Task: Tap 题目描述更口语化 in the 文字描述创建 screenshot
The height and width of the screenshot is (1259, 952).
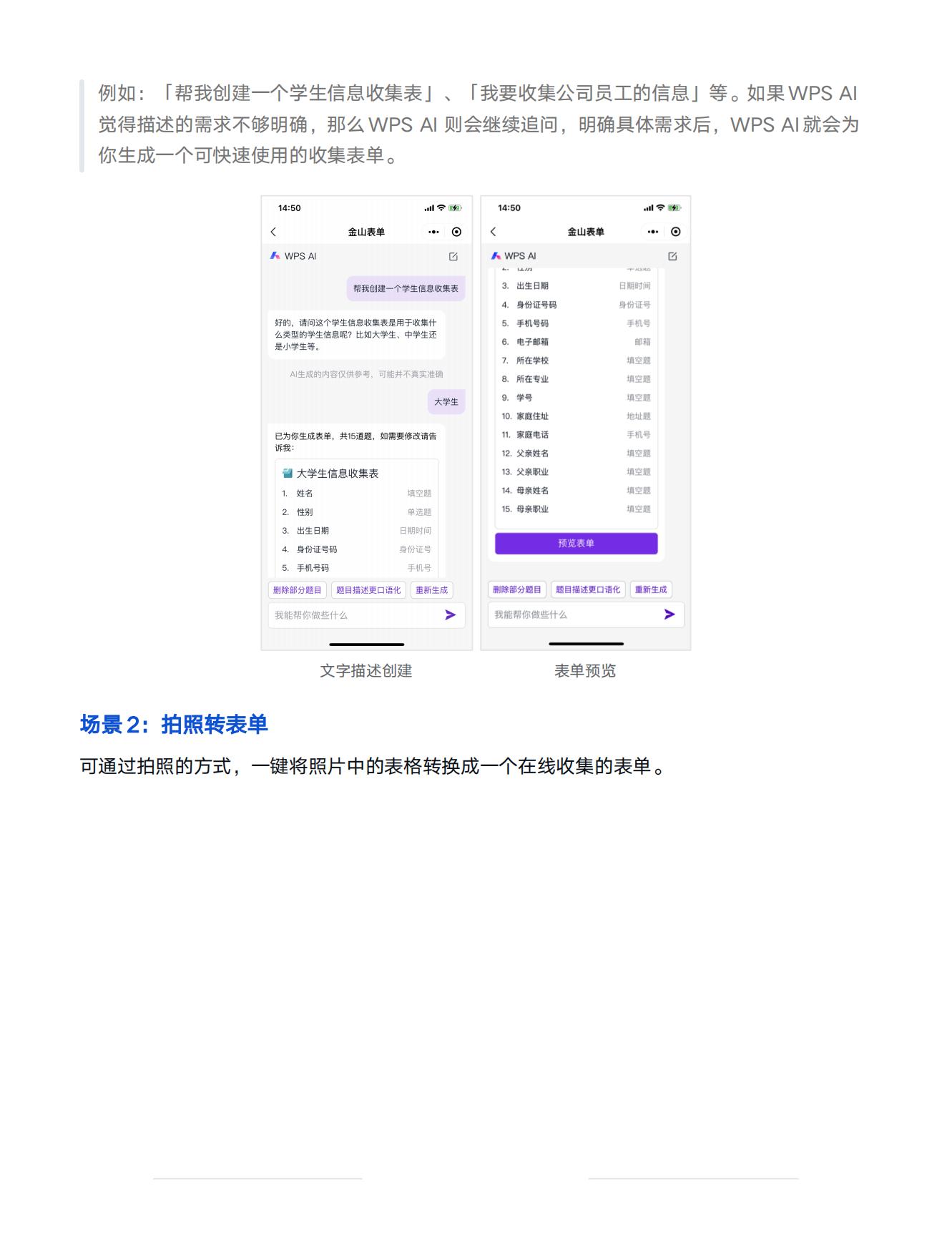Action: [368, 590]
